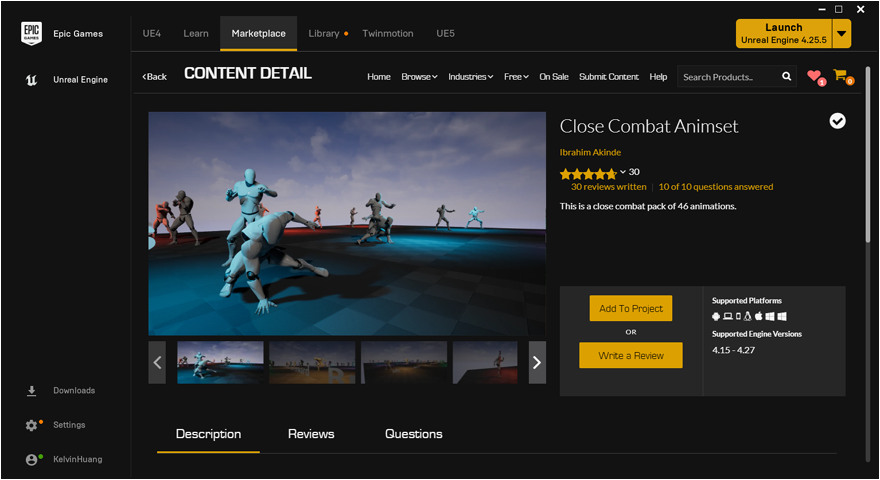Expand the Browse menu
This screenshot has height=480, width=880.
click(x=419, y=77)
